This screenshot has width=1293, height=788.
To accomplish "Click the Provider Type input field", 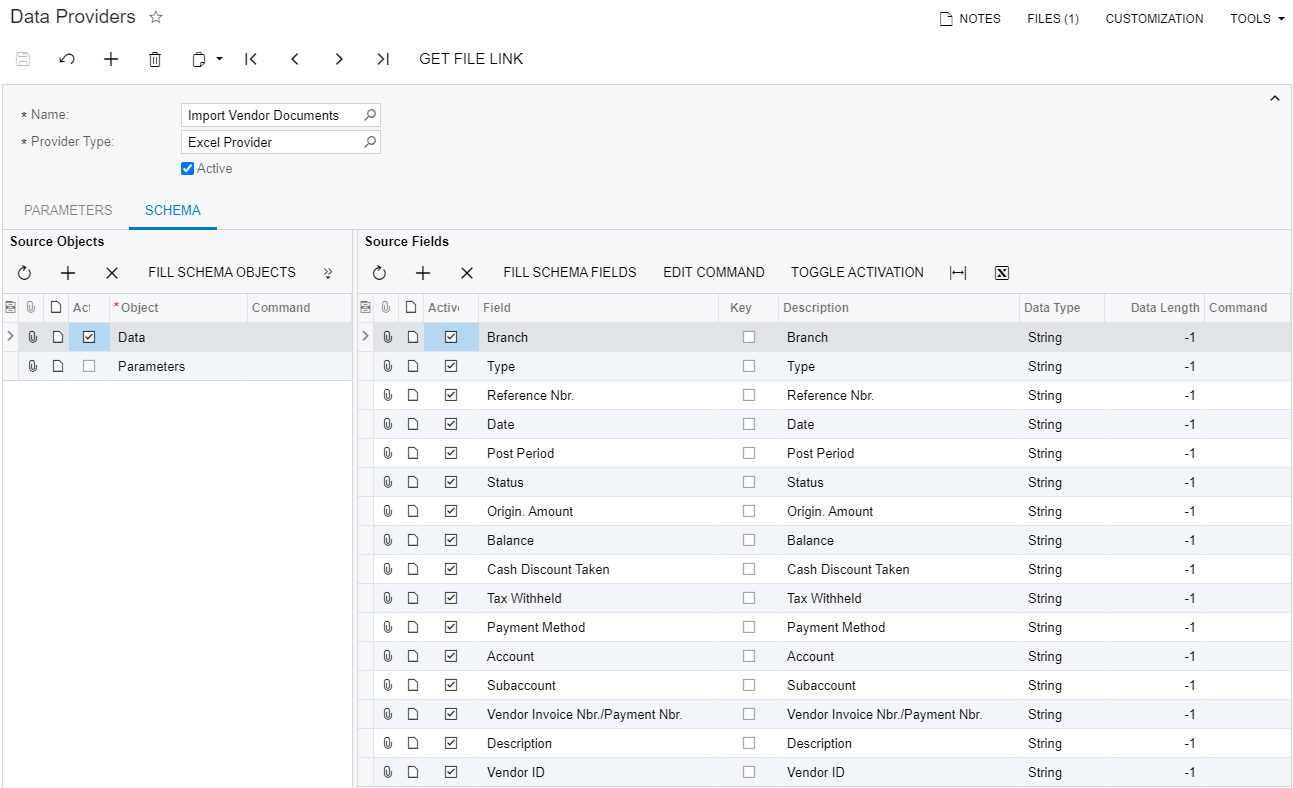I will pos(272,142).
